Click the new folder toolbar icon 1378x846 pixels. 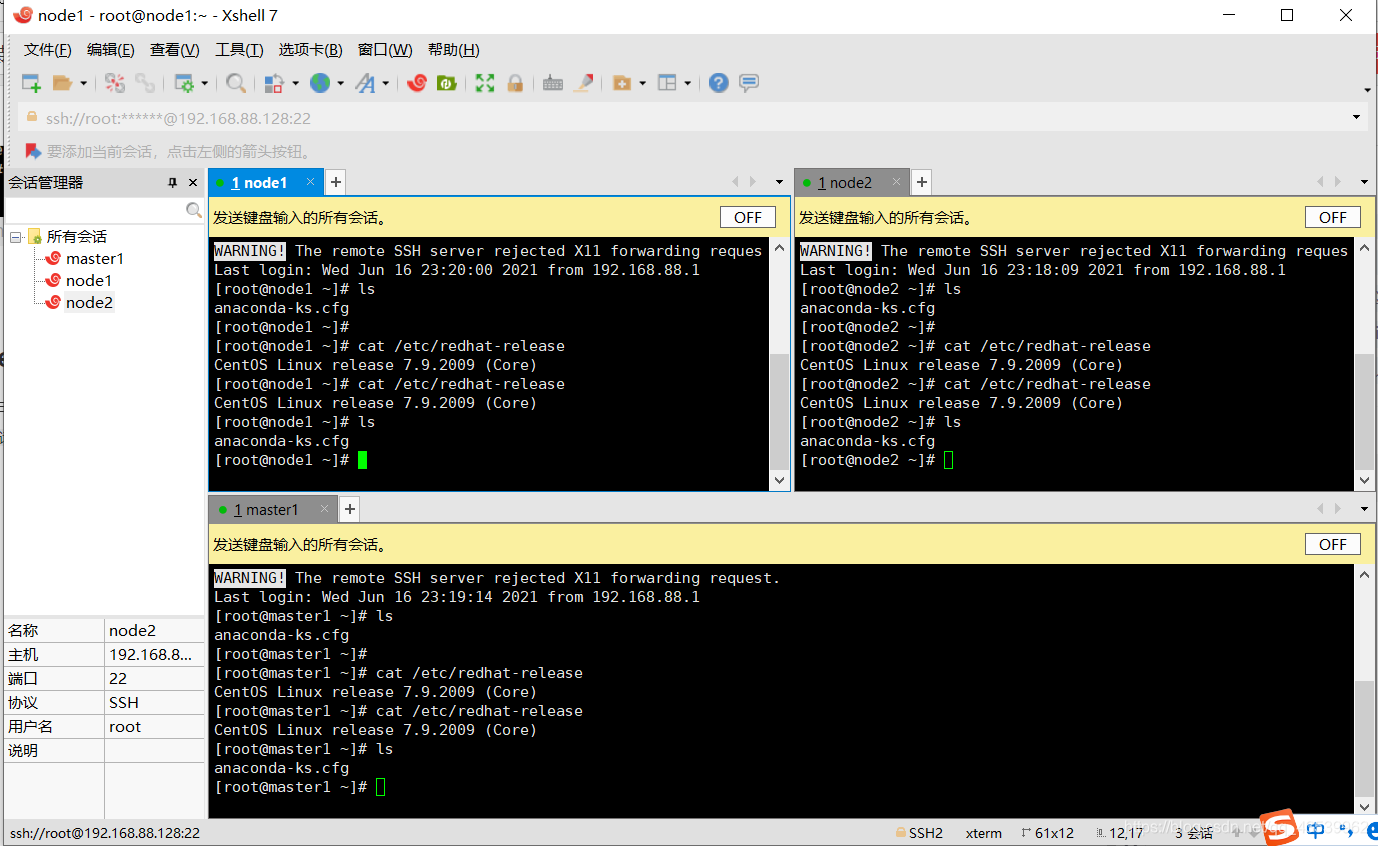pyautogui.click(x=622, y=83)
